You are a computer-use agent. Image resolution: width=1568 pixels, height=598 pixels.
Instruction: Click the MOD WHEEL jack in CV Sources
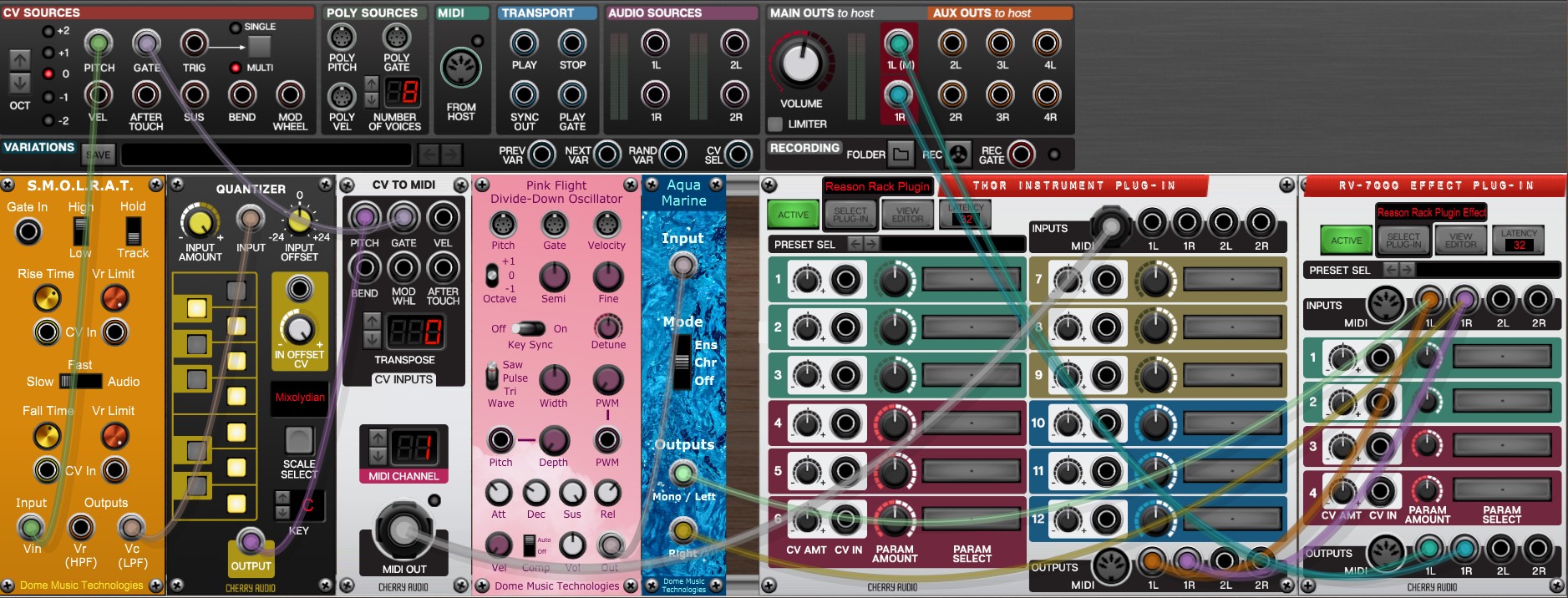point(290,94)
